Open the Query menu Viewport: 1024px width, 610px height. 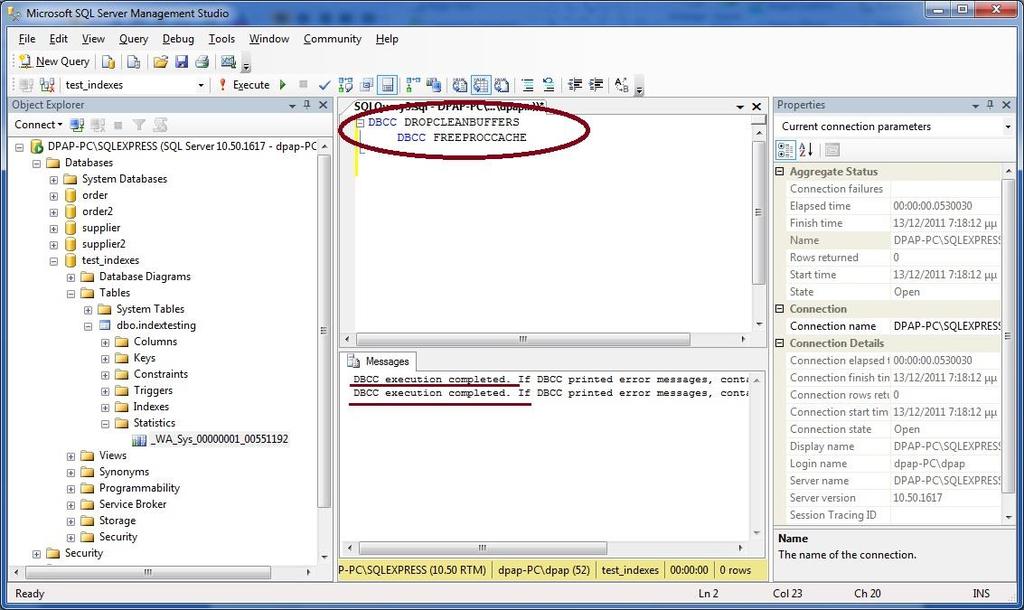coord(133,39)
